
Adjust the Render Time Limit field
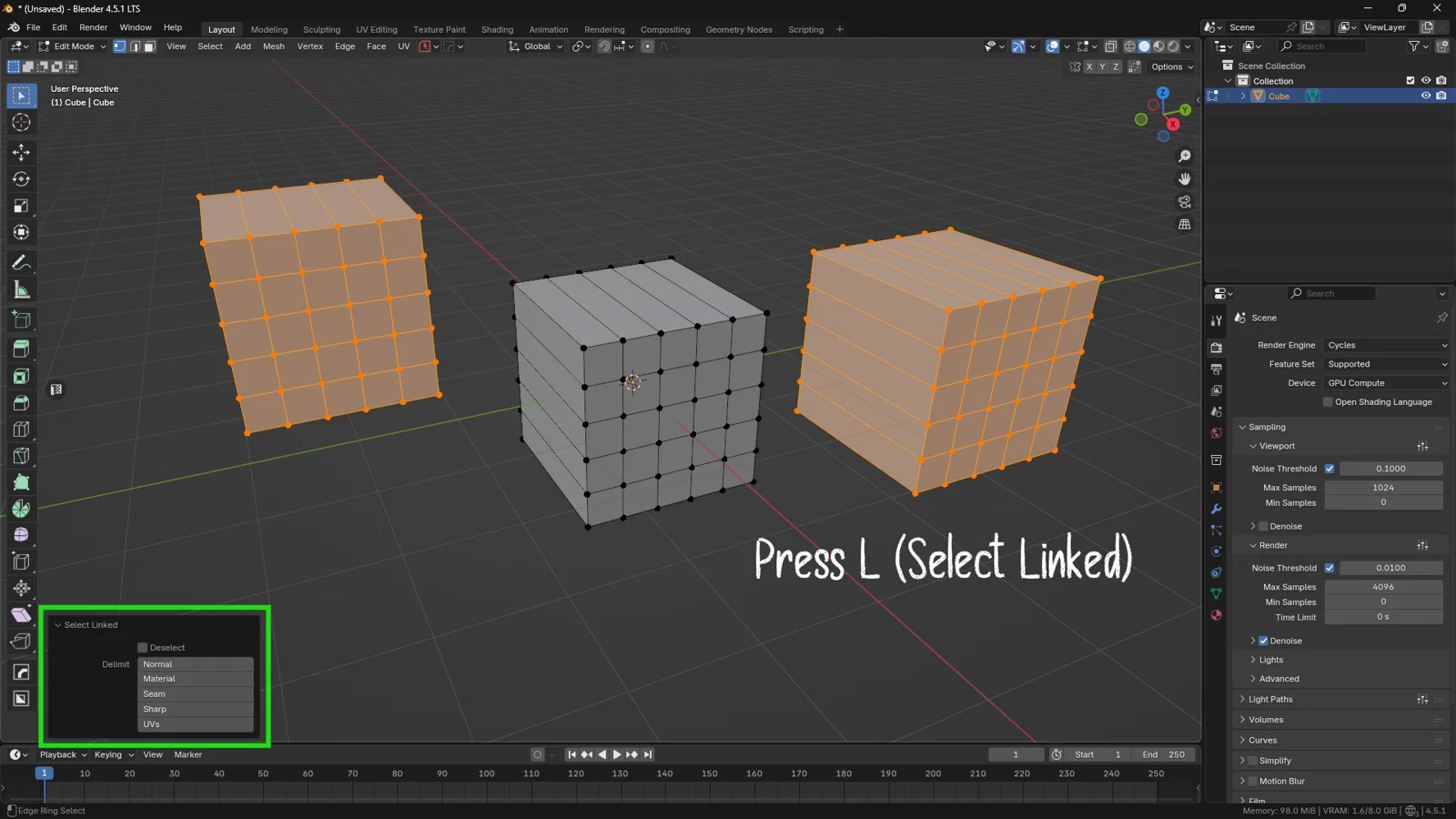click(1383, 617)
